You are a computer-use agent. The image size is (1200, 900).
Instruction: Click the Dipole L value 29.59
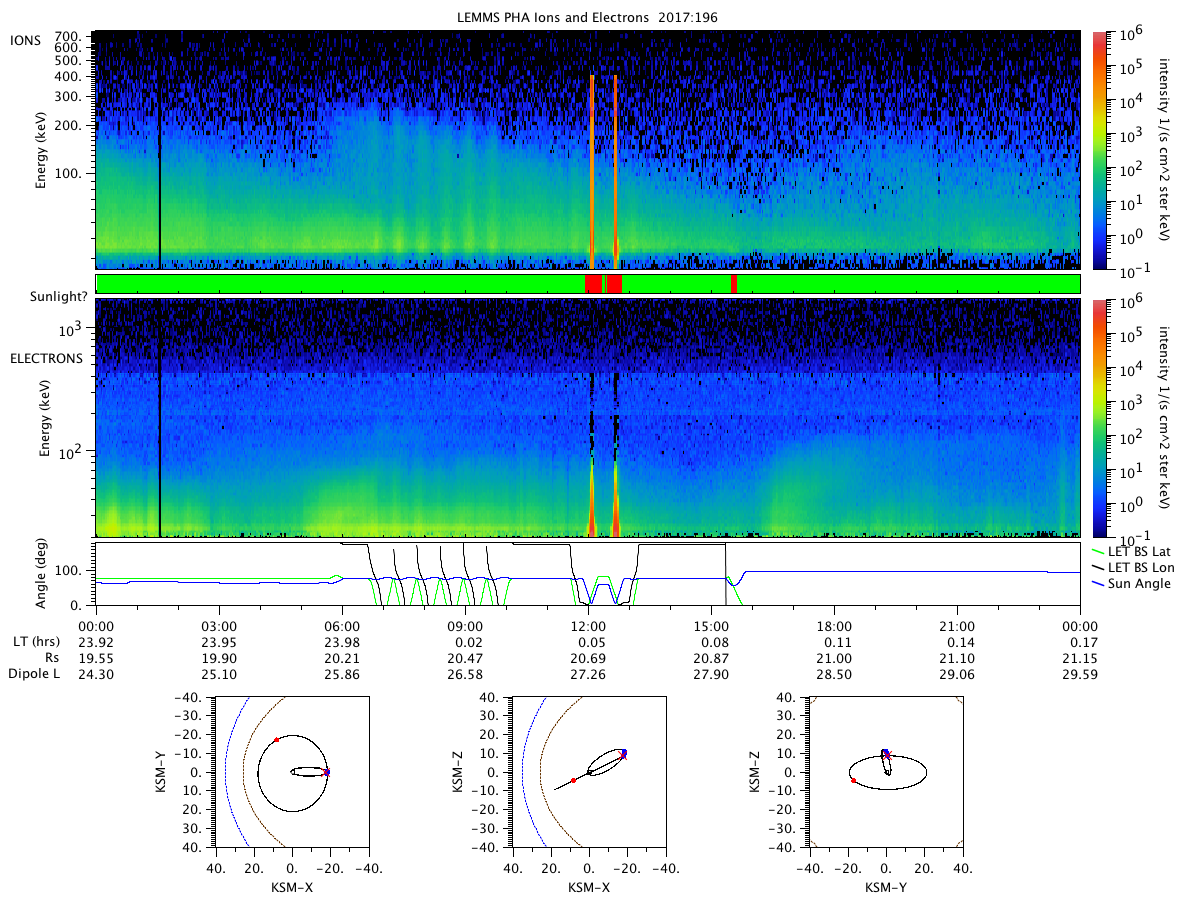pyautogui.click(x=1080, y=676)
